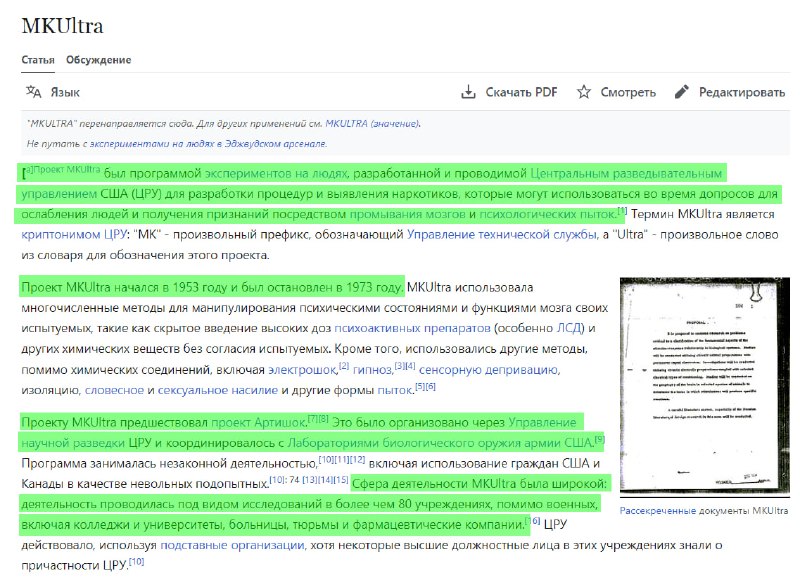This screenshot has height=585, width=800.
Task: Open the declassified MKUltra document thumbnail
Action: [x=705, y=386]
